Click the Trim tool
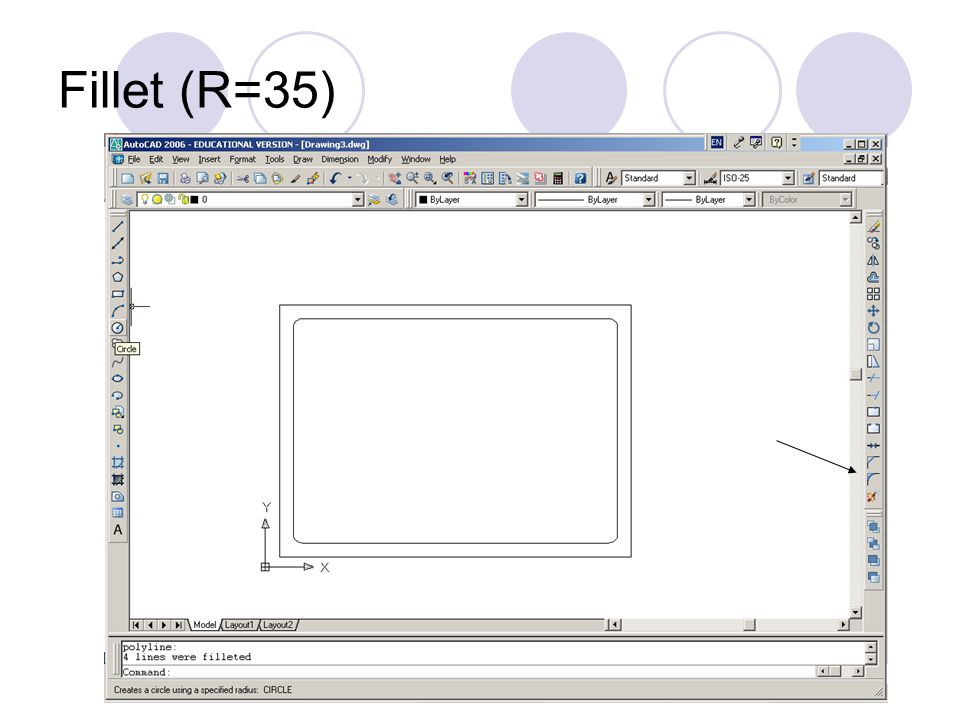960x720 pixels. (874, 378)
